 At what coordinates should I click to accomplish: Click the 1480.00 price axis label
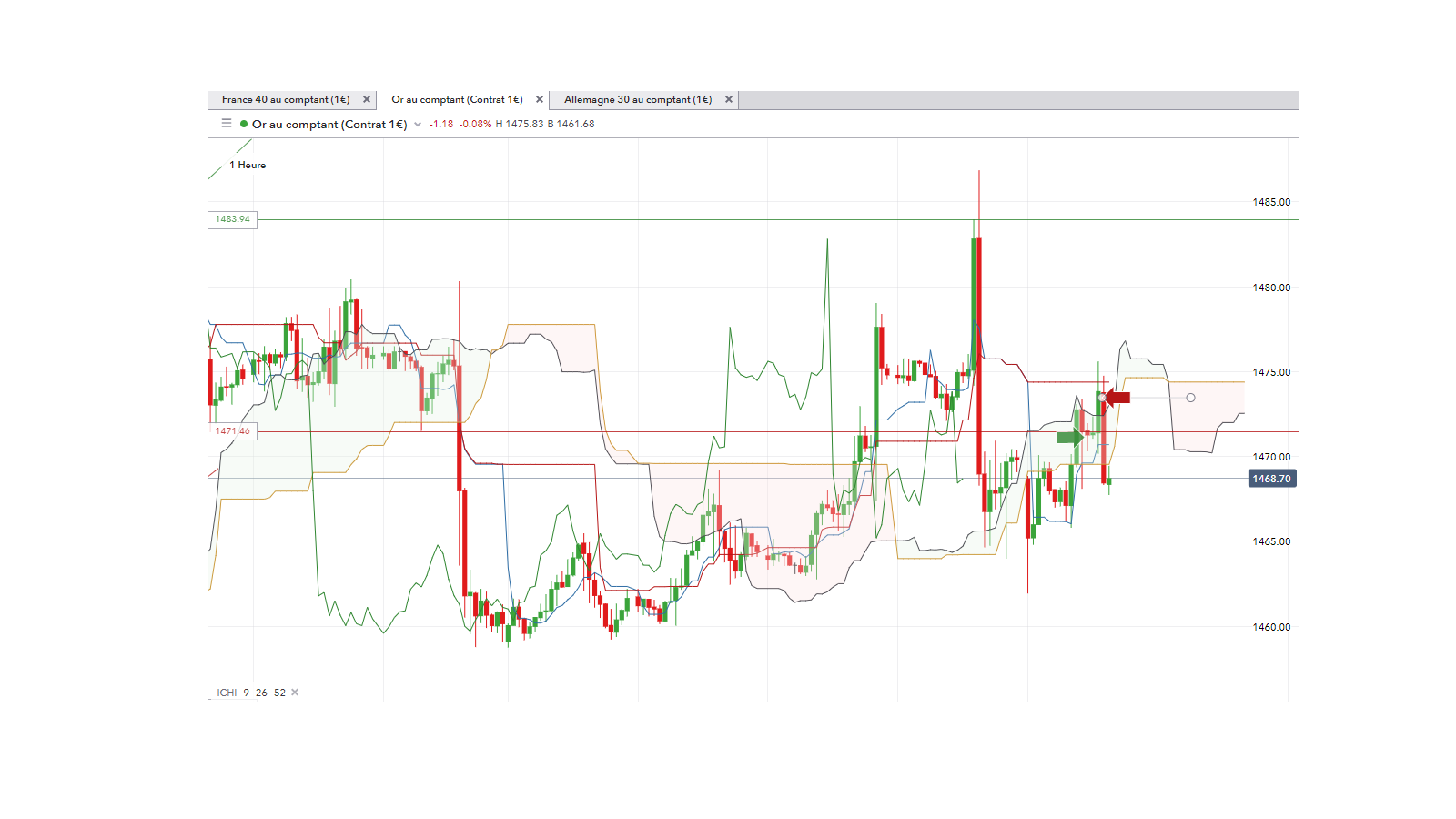coord(1271,288)
